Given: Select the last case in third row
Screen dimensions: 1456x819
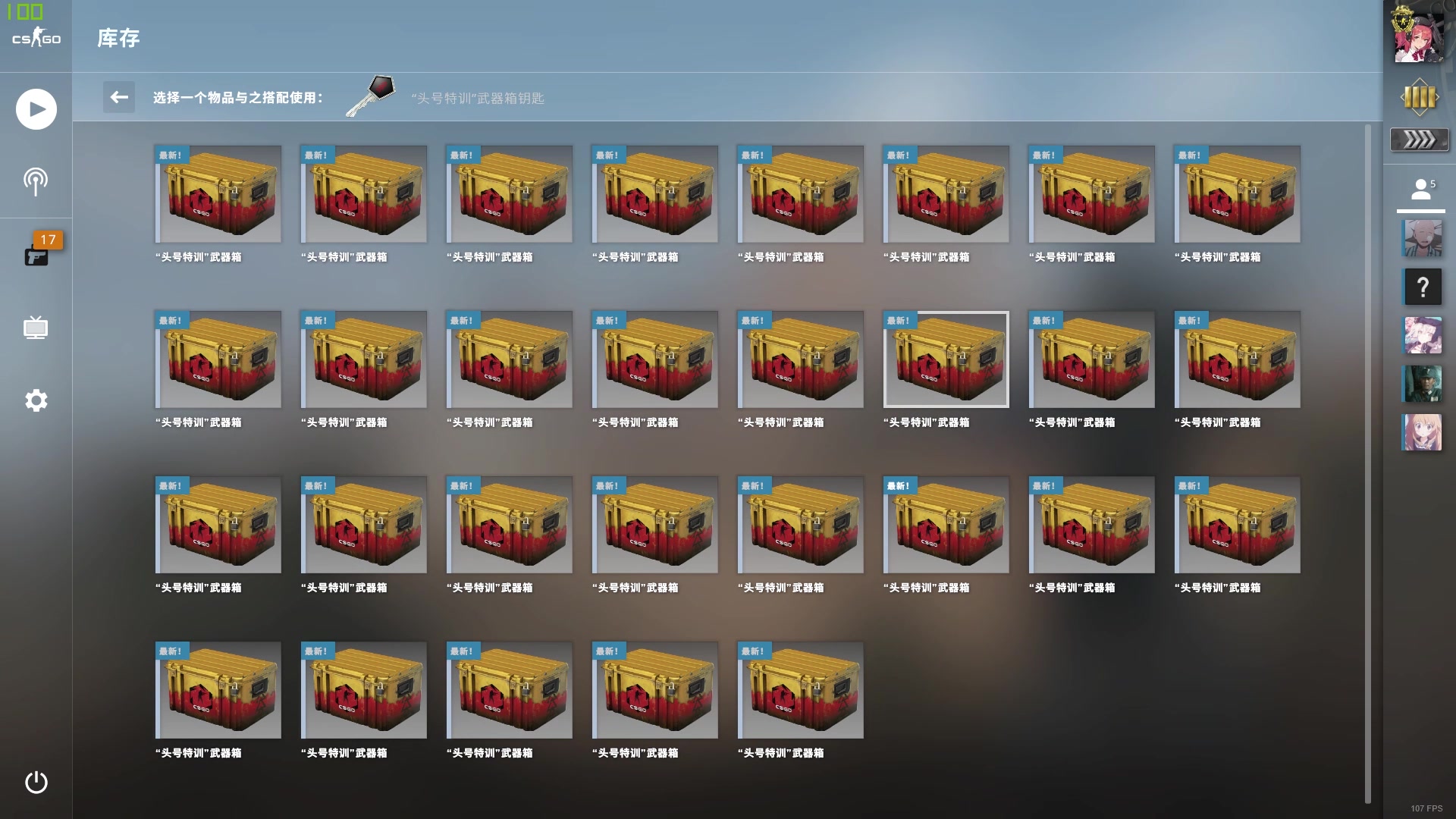Looking at the screenshot, I should pyautogui.click(x=1237, y=525).
